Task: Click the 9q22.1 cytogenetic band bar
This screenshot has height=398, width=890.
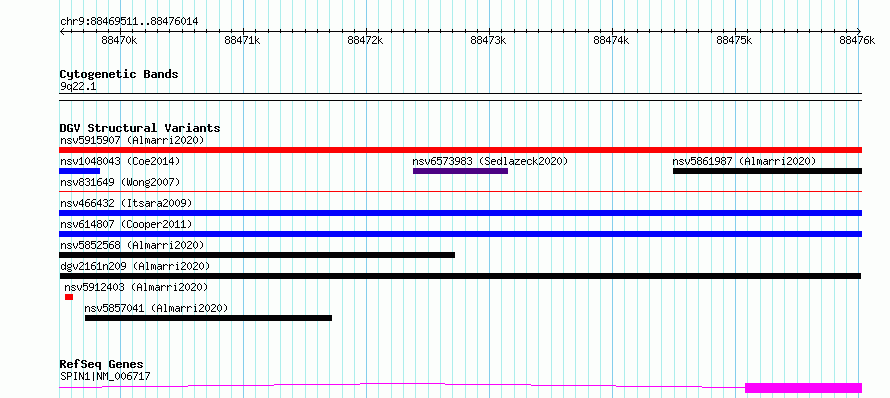Action: click(460, 97)
